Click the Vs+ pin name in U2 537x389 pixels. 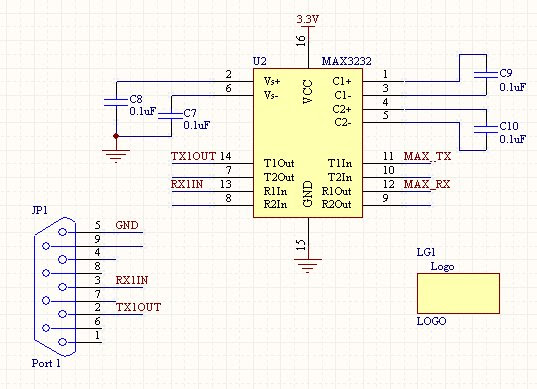272,81
